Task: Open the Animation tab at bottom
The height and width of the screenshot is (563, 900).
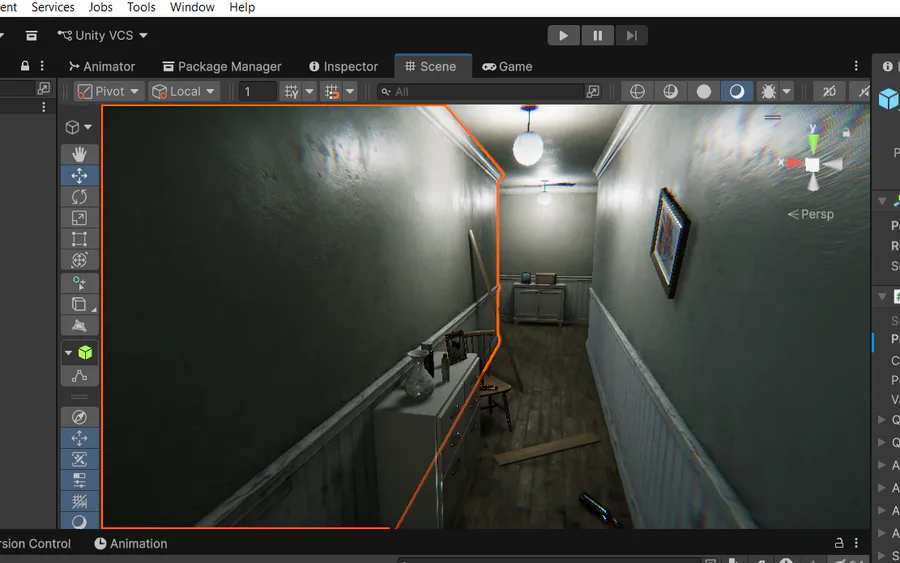Action: (x=131, y=543)
